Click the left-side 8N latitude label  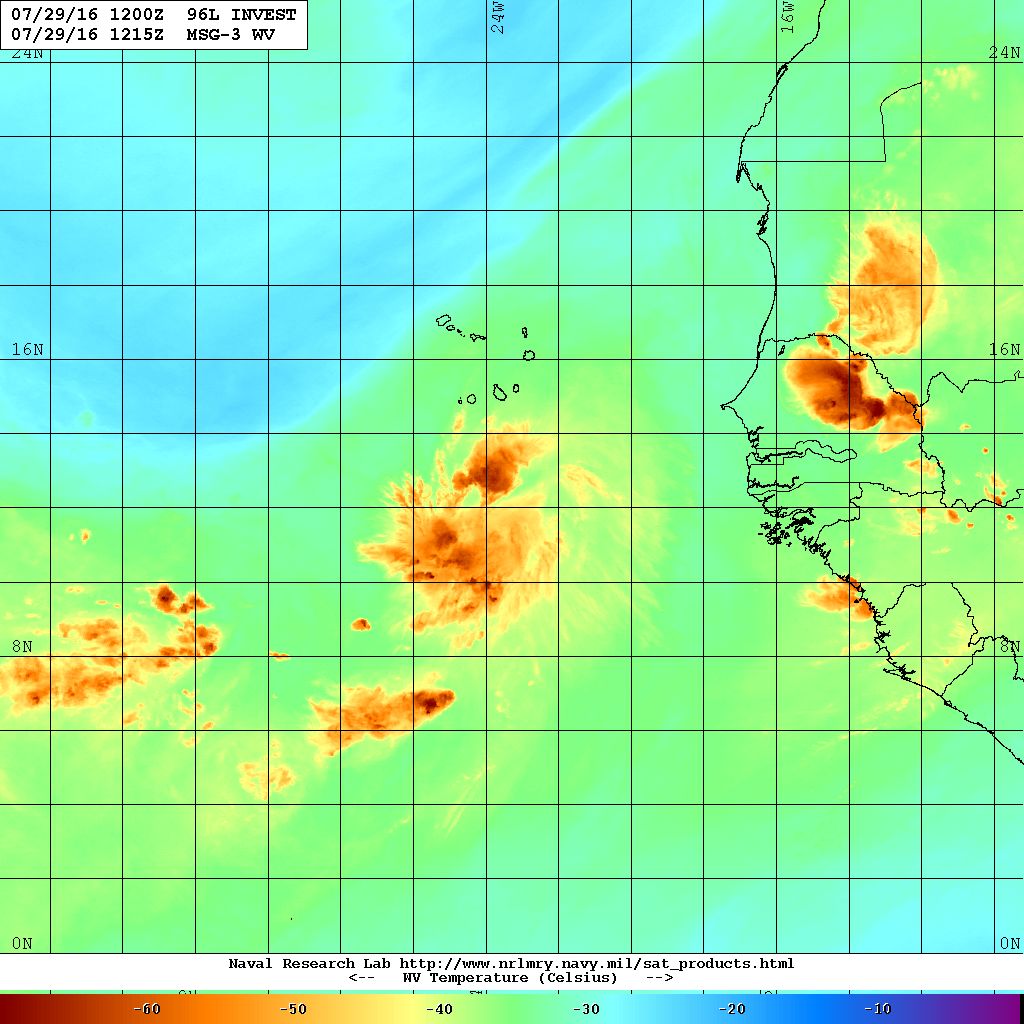pos(22,646)
